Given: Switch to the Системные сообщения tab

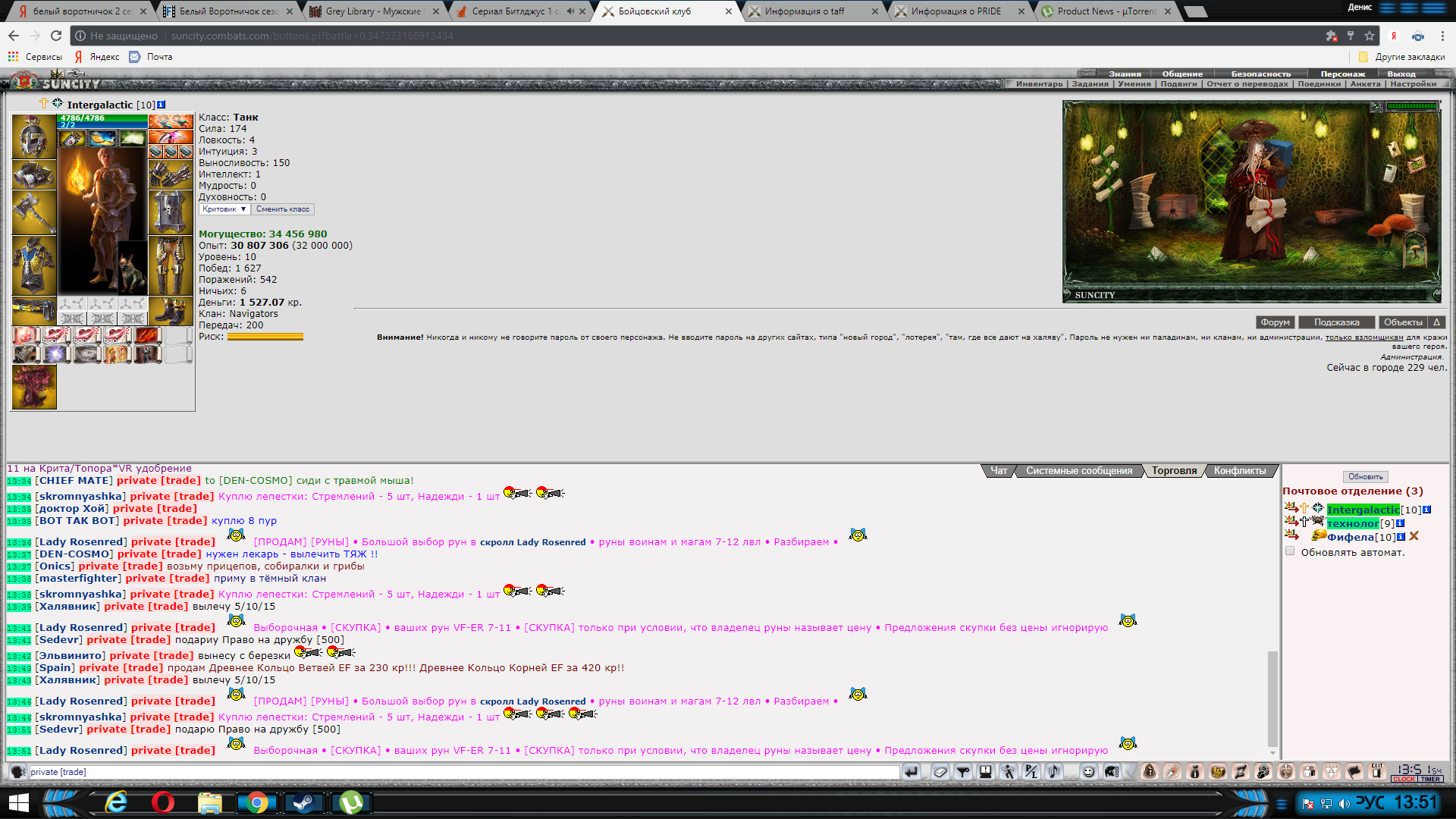Looking at the screenshot, I should pyautogui.click(x=1079, y=471).
